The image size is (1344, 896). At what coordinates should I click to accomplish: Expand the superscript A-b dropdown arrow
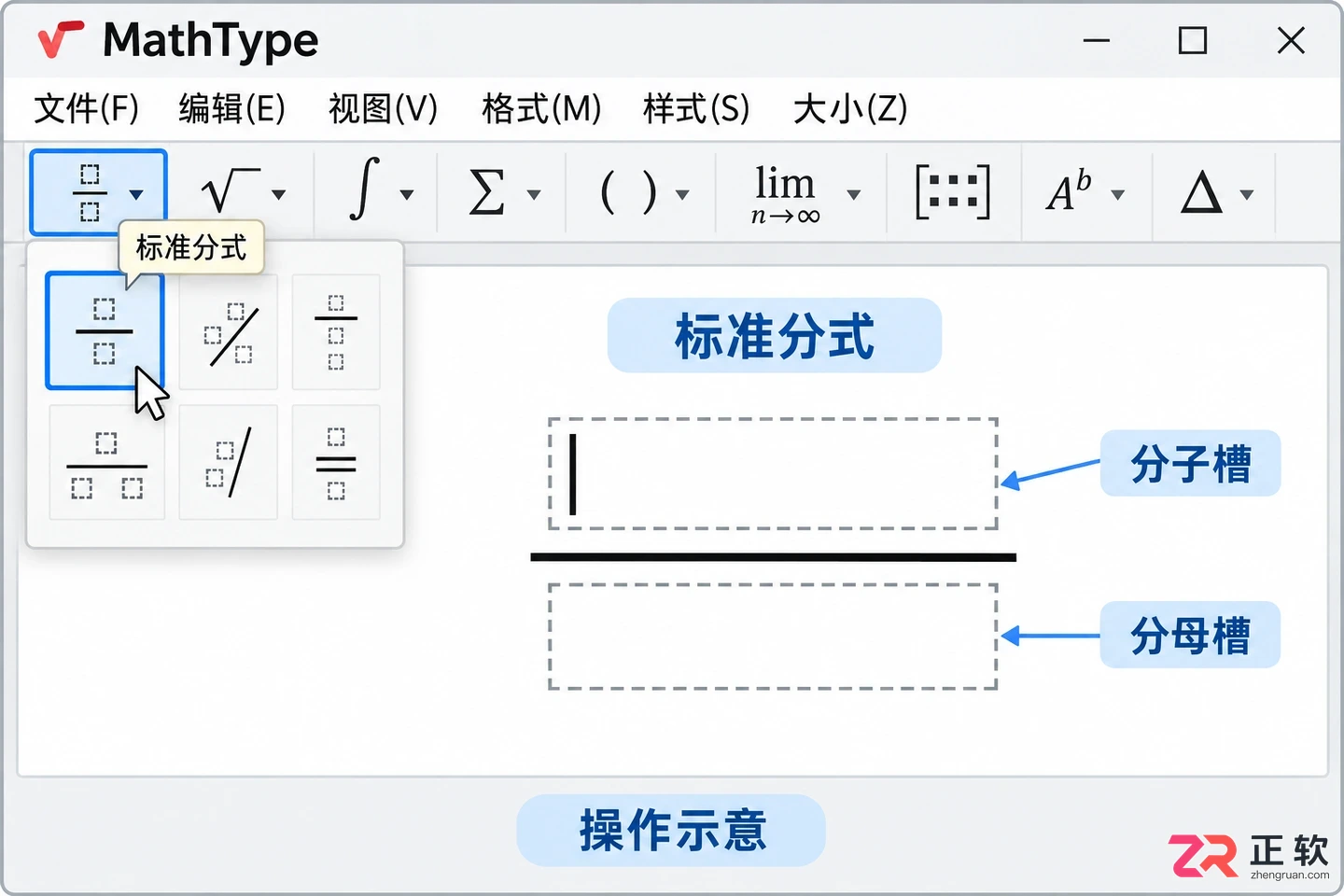pyautogui.click(x=1117, y=194)
